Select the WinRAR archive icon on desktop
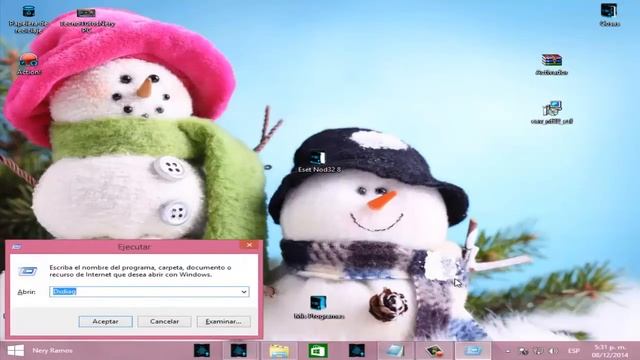 pos(552,64)
